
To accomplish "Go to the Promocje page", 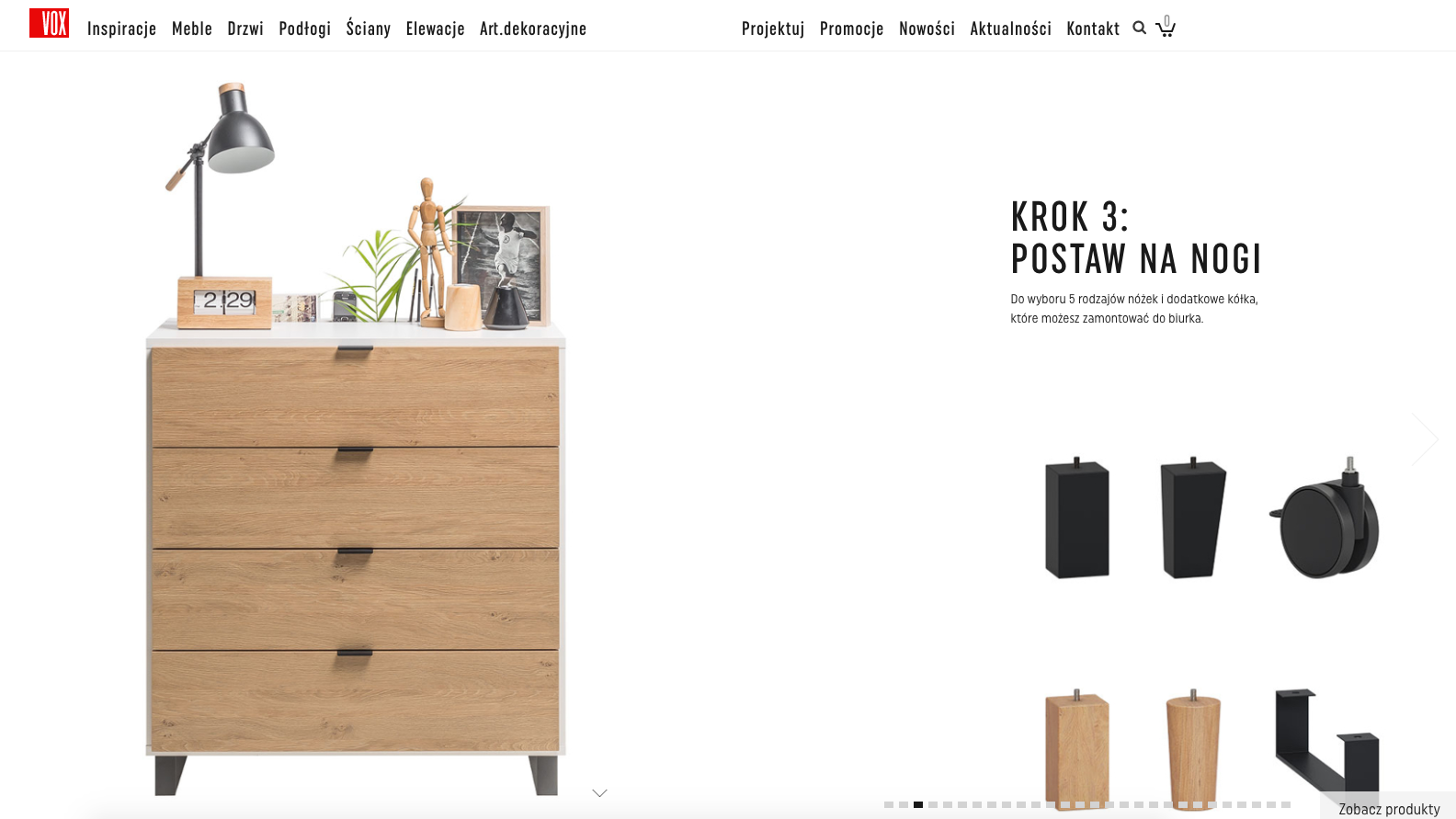I will (851, 28).
